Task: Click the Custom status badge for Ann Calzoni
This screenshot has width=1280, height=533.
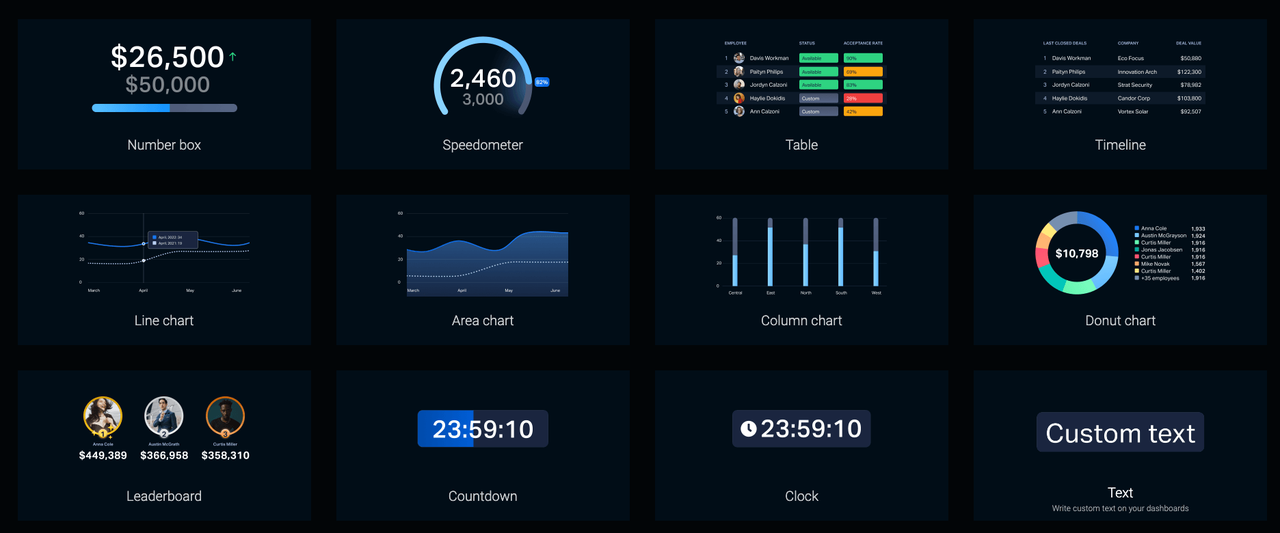Action: coord(818,112)
